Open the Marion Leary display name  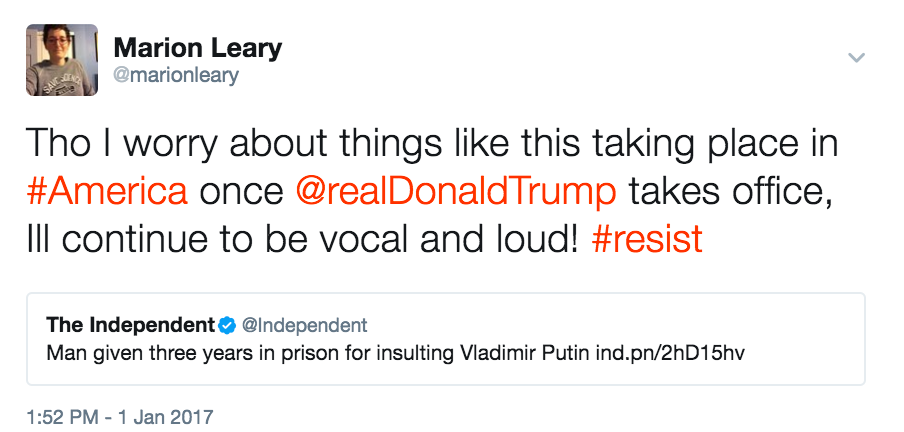pyautogui.click(x=197, y=47)
